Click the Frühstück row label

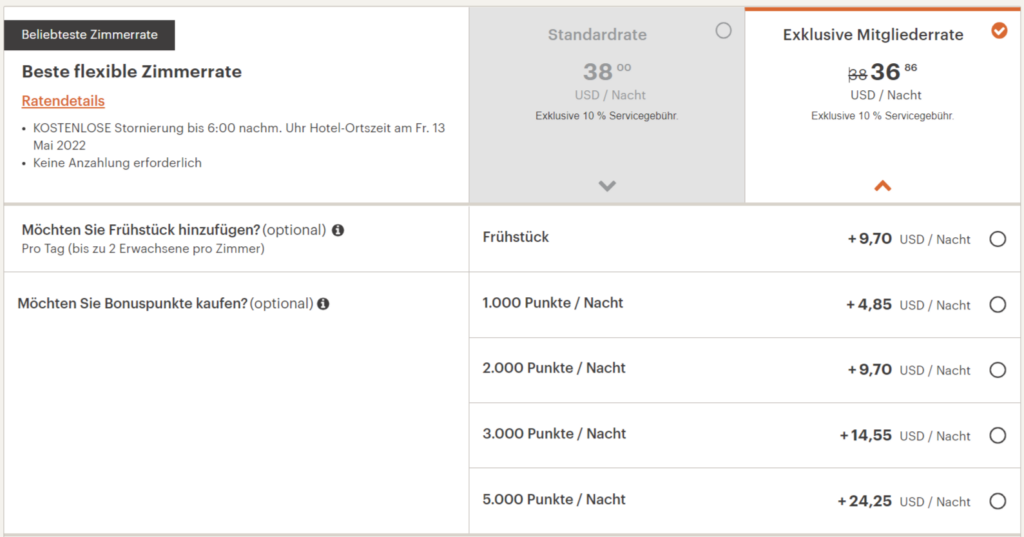(516, 237)
